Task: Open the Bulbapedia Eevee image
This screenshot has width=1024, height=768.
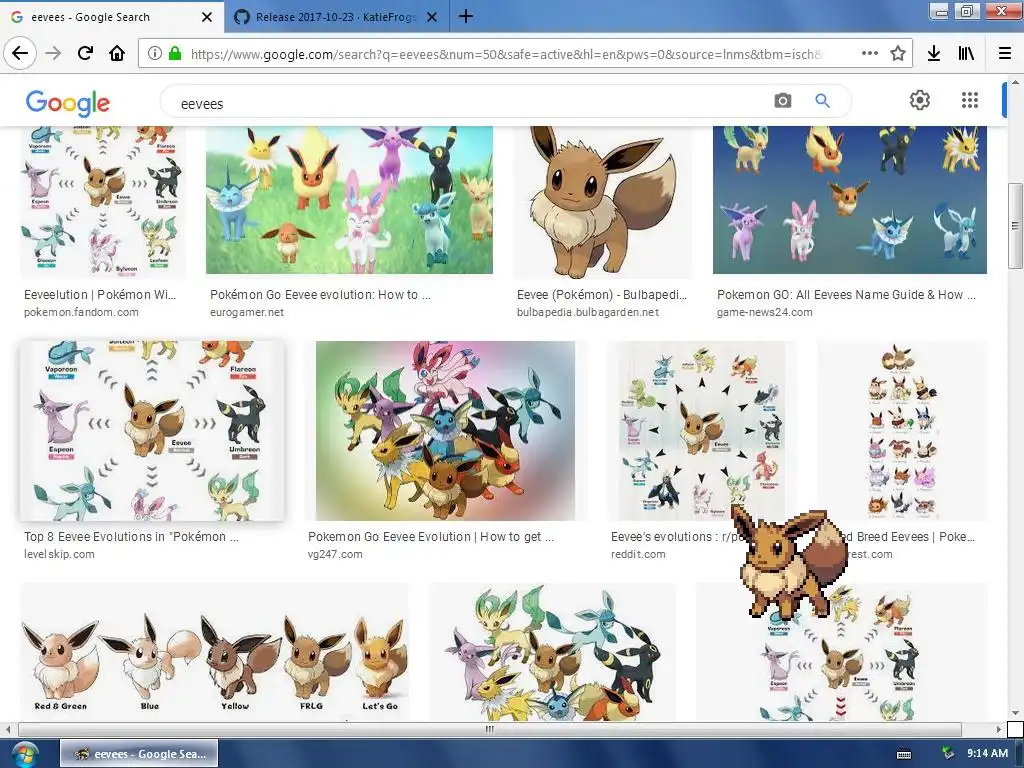Action: pos(603,202)
